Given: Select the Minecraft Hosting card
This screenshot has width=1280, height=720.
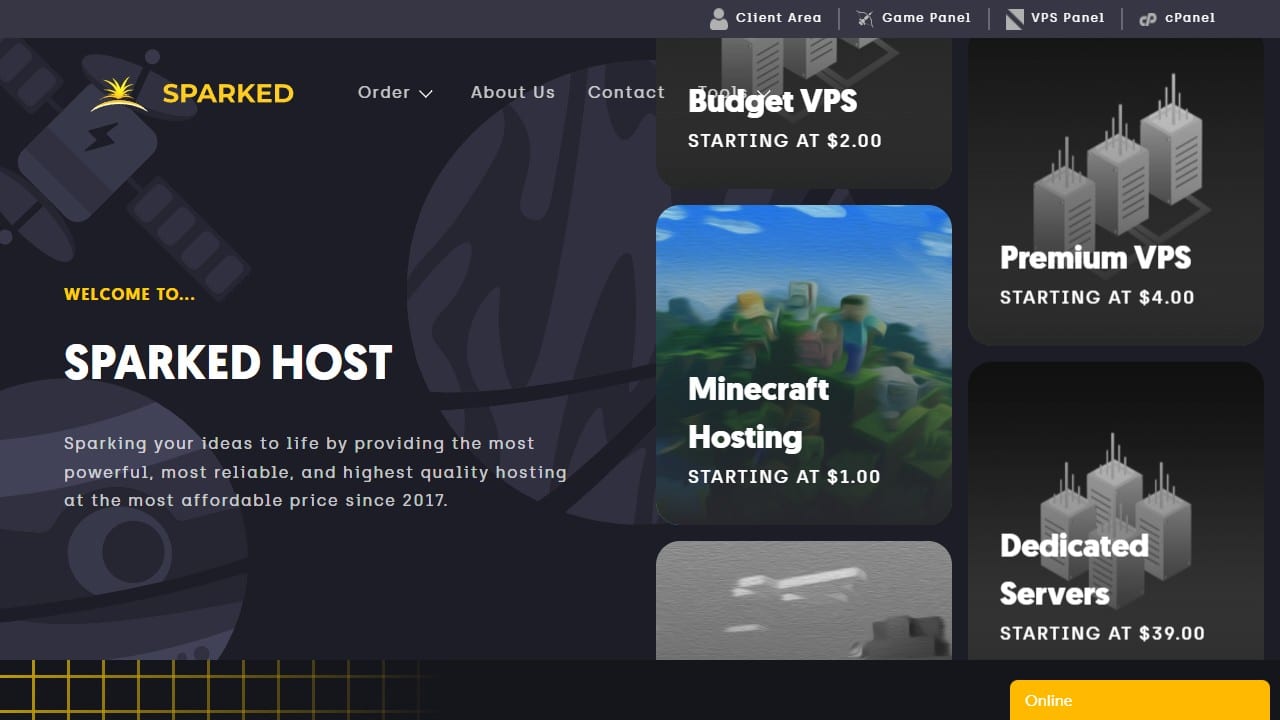Looking at the screenshot, I should pos(804,365).
